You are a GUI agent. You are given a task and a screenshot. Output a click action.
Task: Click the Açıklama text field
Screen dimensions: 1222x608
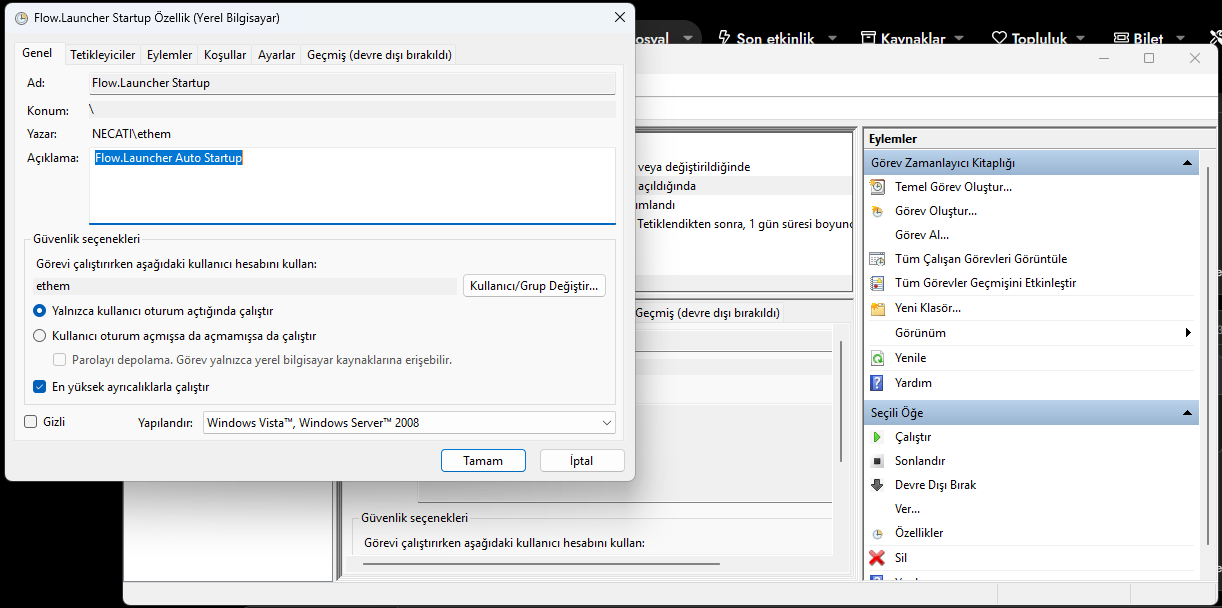(x=352, y=185)
